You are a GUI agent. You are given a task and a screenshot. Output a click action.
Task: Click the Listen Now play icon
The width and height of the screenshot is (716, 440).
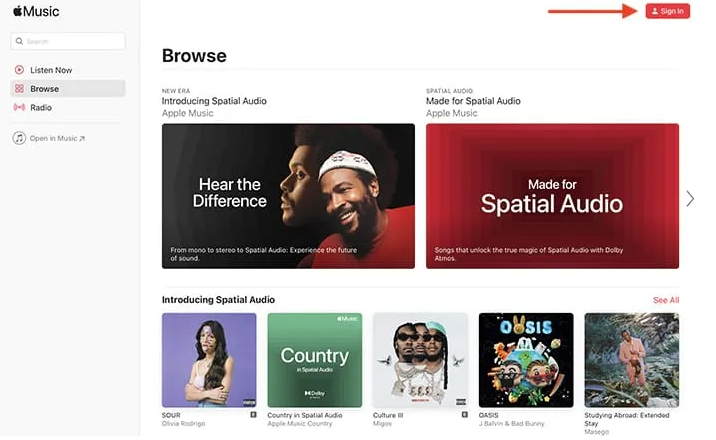19,70
